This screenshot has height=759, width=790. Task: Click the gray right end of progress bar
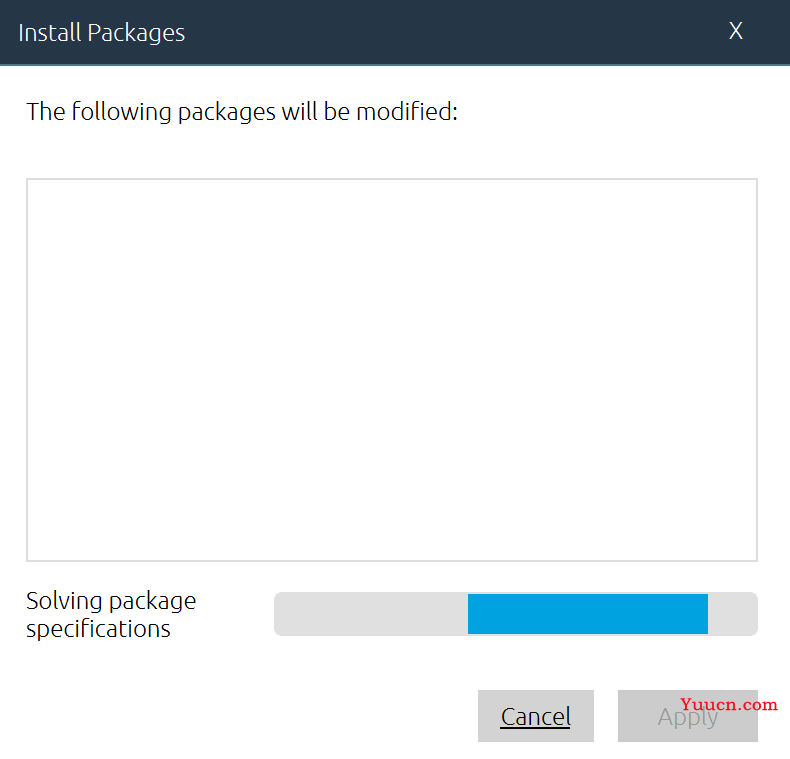pos(733,614)
